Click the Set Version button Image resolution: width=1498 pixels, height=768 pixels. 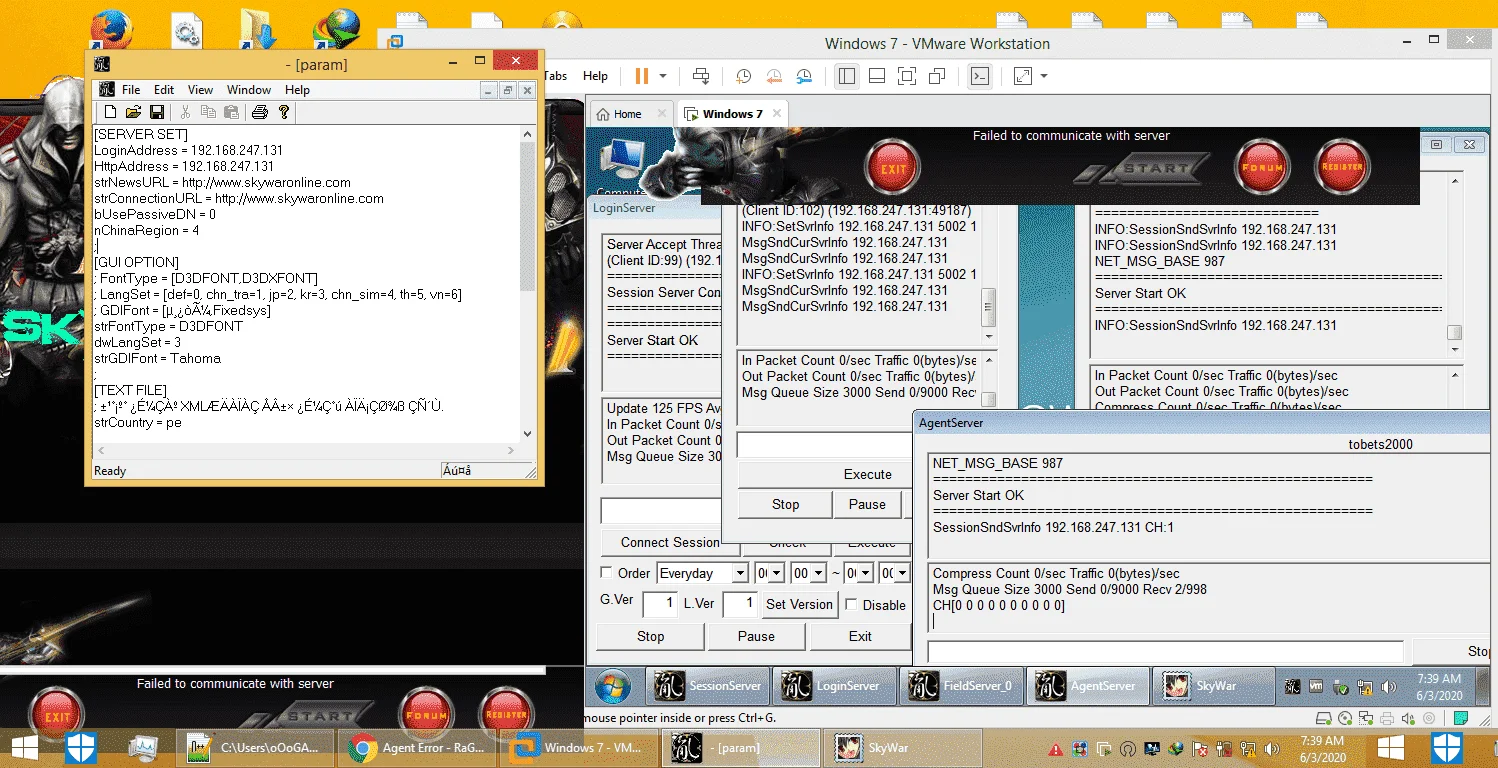click(799, 604)
